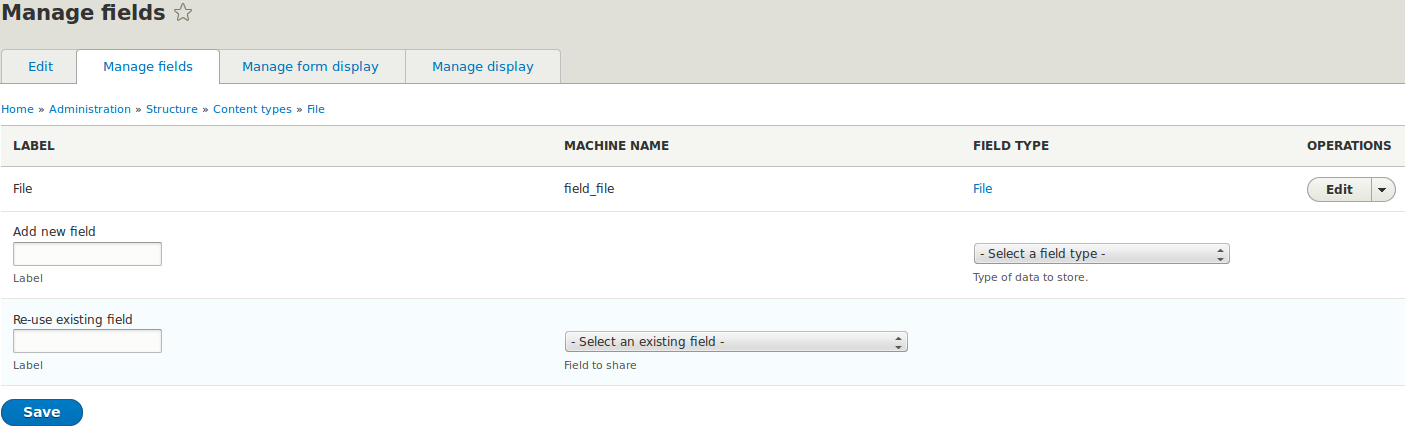Go to the Manage form display tab
This screenshot has width=1405, height=429.
click(x=310, y=67)
